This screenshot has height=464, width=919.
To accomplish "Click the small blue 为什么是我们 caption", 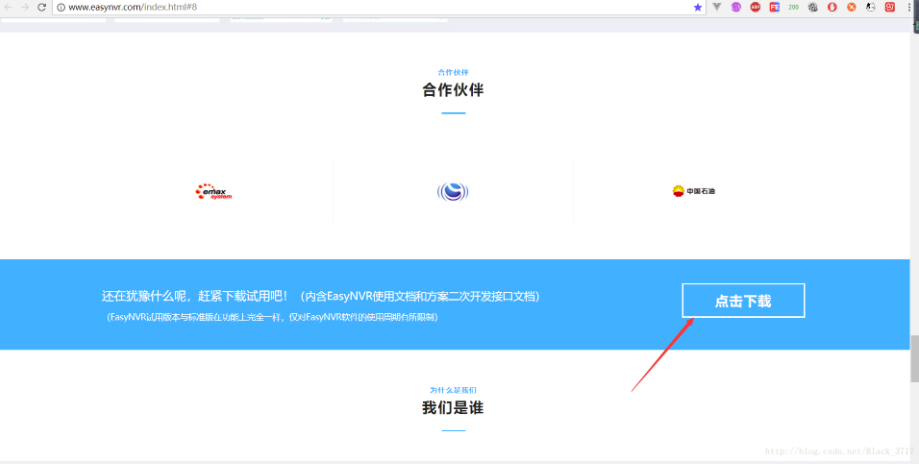I will pos(453,390).
